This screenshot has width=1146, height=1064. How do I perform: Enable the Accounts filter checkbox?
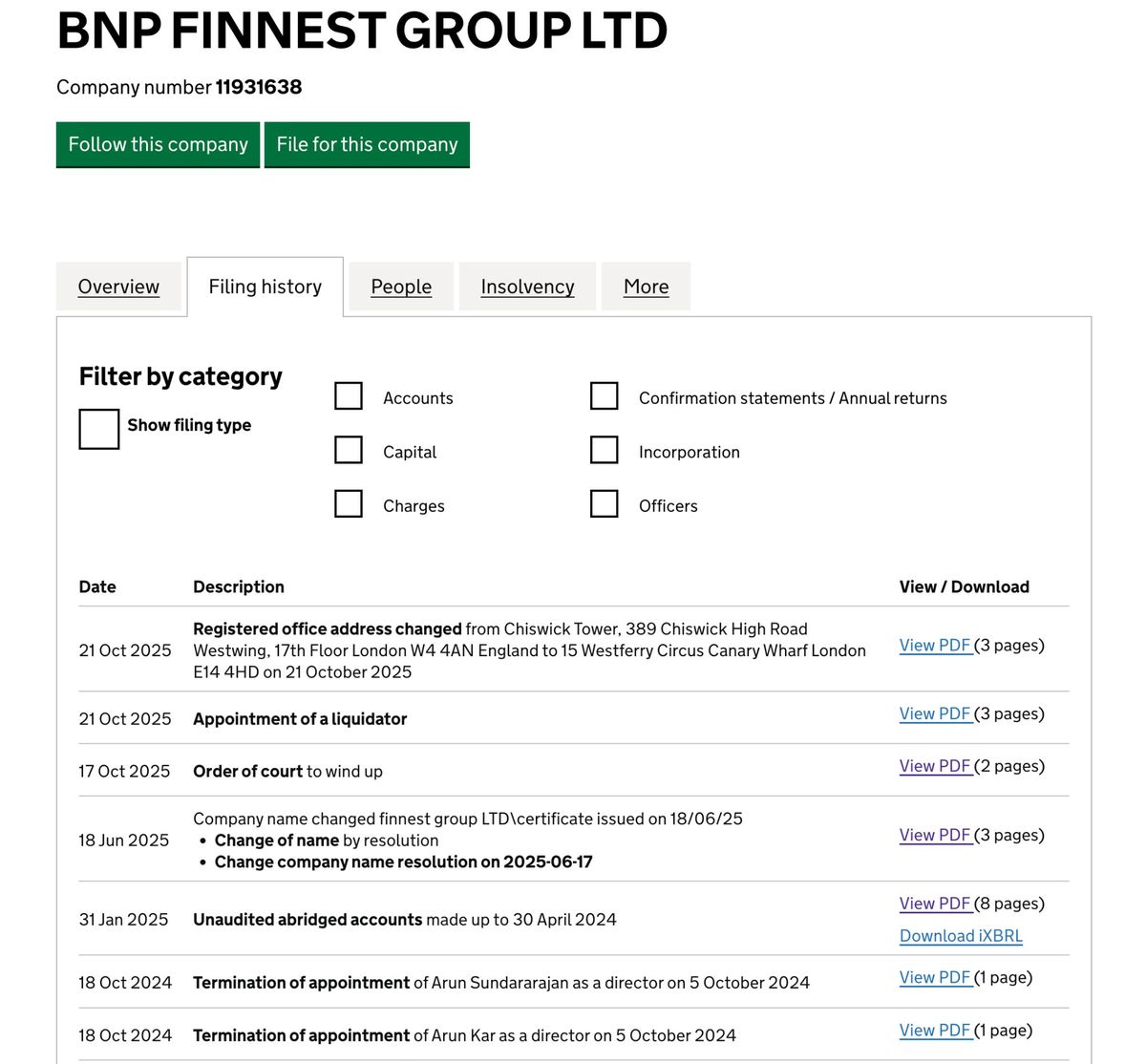348,395
